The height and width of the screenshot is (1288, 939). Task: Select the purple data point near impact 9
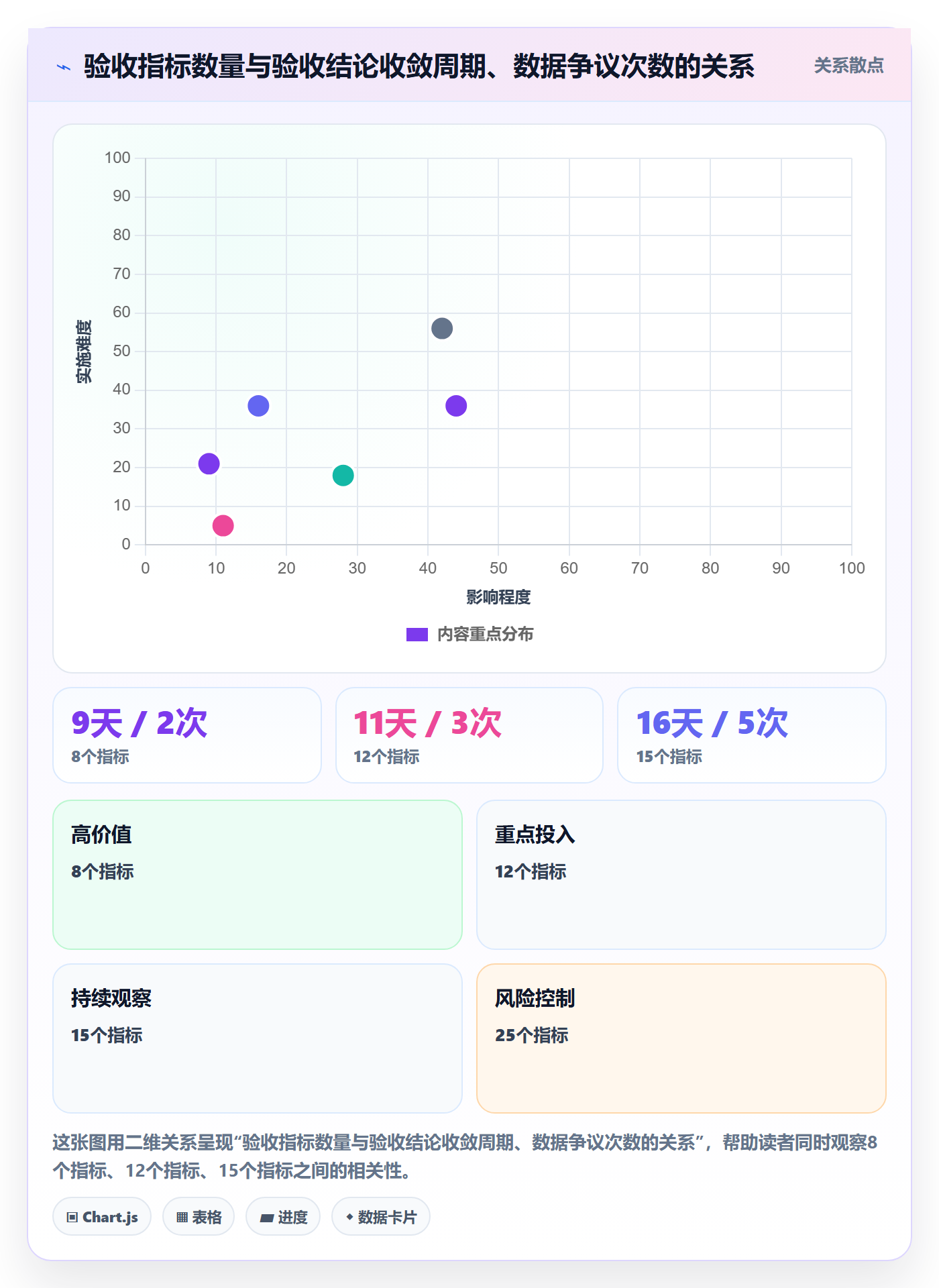coord(209,464)
